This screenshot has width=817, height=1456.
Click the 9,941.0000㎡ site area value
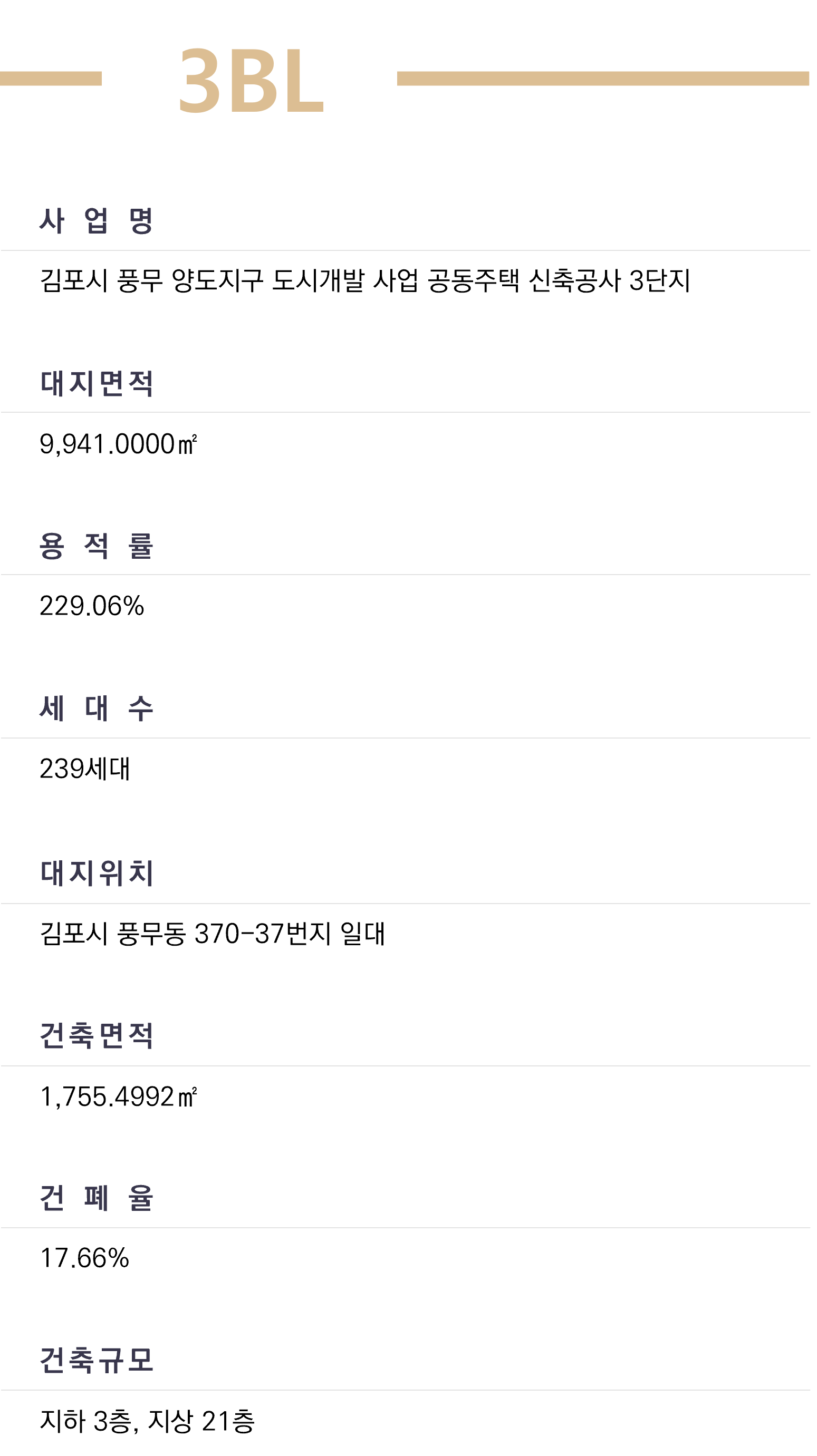118,444
